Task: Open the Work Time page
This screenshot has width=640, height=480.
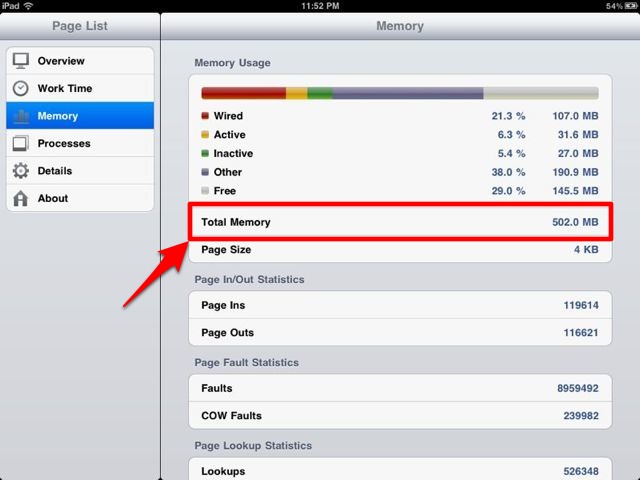Action: pyautogui.click(x=80, y=88)
